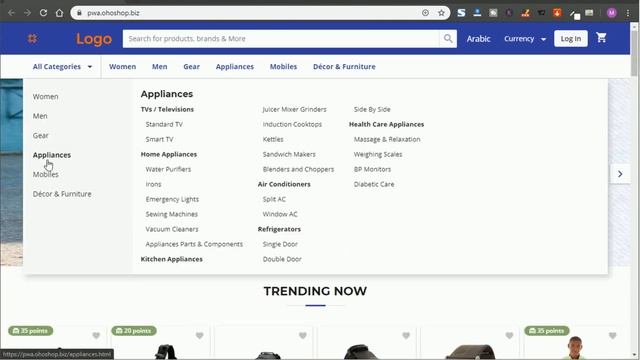The width and height of the screenshot is (640, 360).
Task: Favorite the third trending product heart
Action: 302,336
